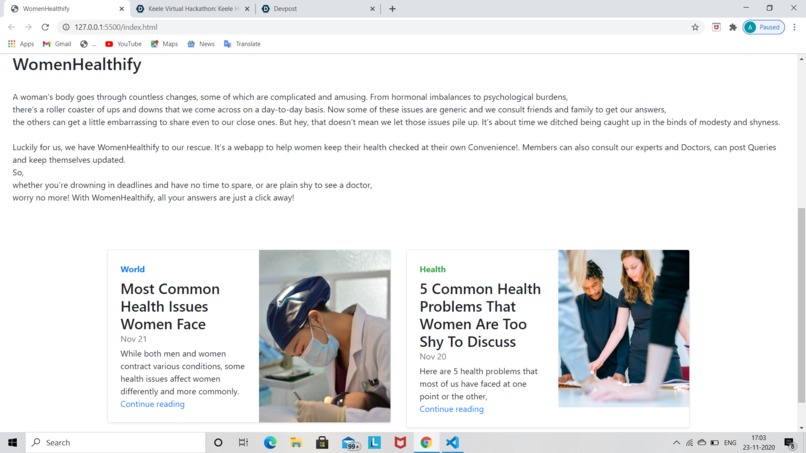Open Most Common Health Issues Women Face article
This screenshot has width=806, height=453.
point(170,306)
